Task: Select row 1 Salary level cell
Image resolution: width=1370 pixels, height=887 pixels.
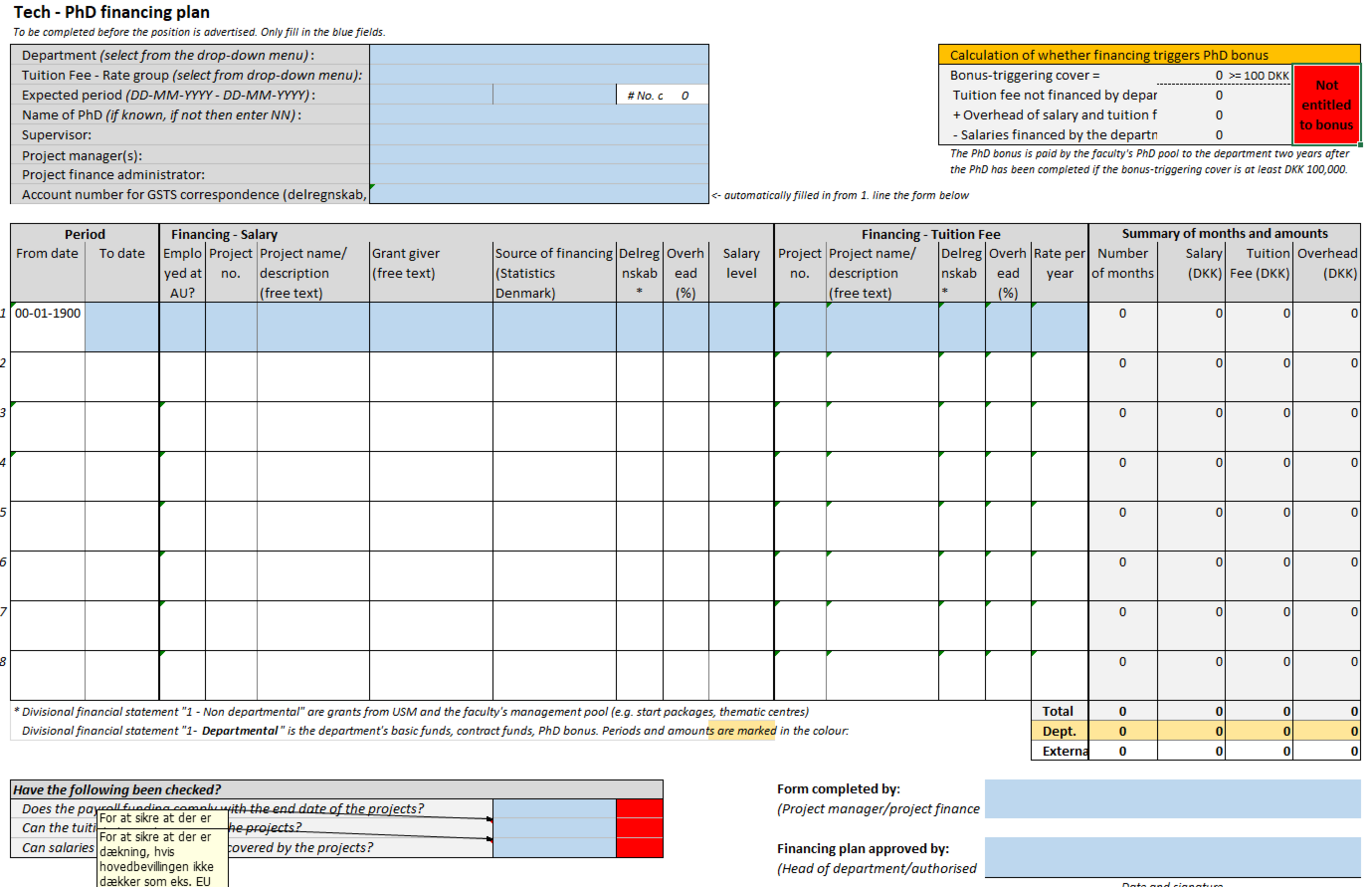Action: [x=741, y=326]
